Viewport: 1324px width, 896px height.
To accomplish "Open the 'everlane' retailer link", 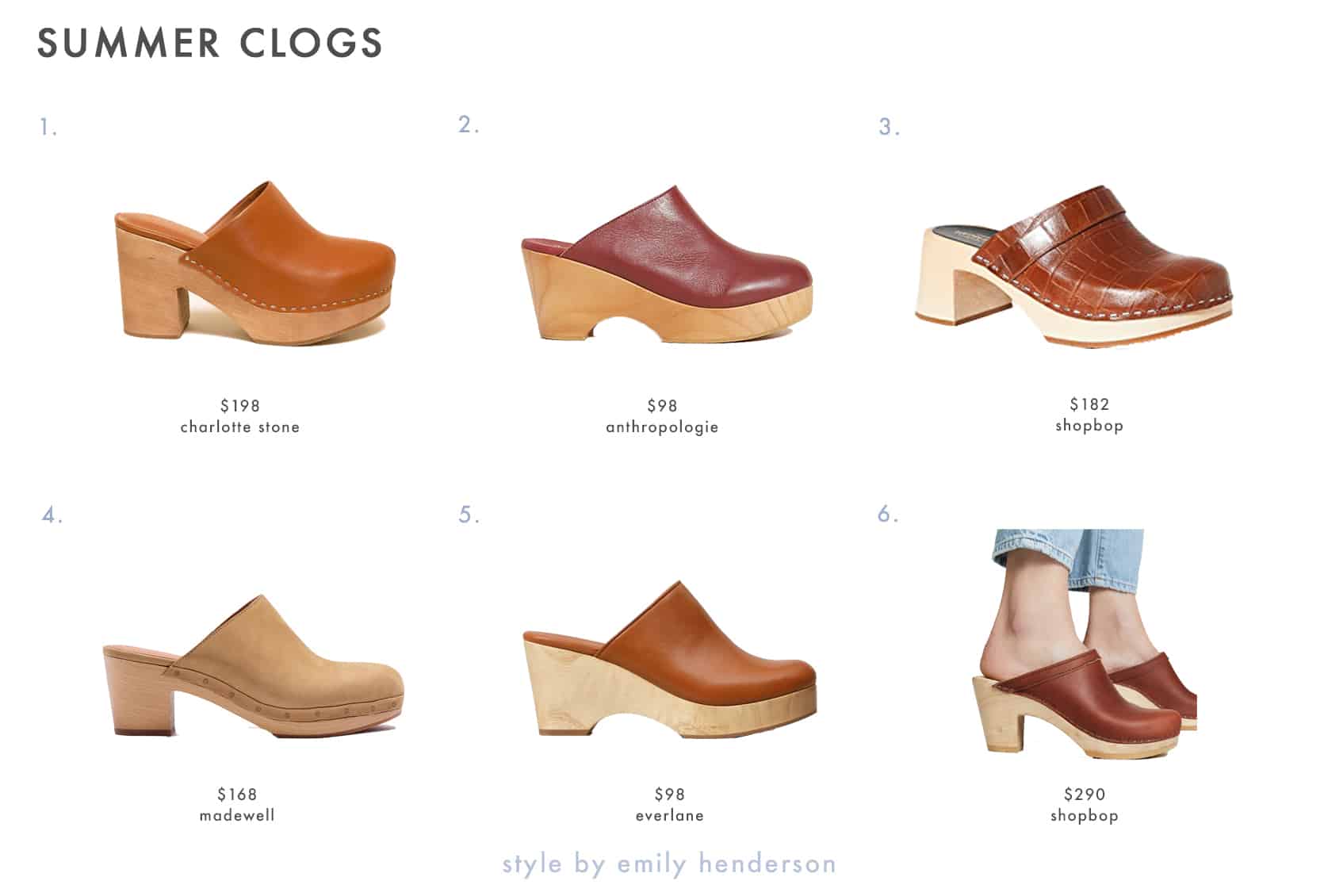I will (x=669, y=815).
